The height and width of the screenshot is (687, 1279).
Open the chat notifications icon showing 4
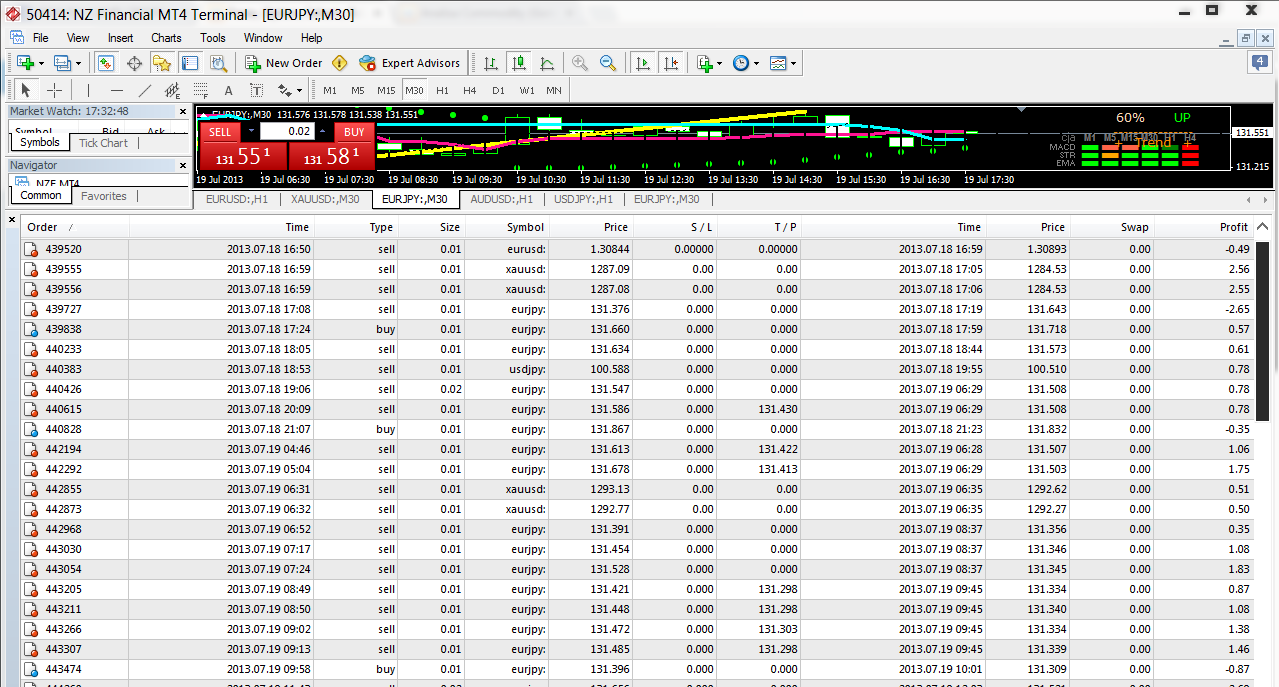pyautogui.click(x=1260, y=63)
